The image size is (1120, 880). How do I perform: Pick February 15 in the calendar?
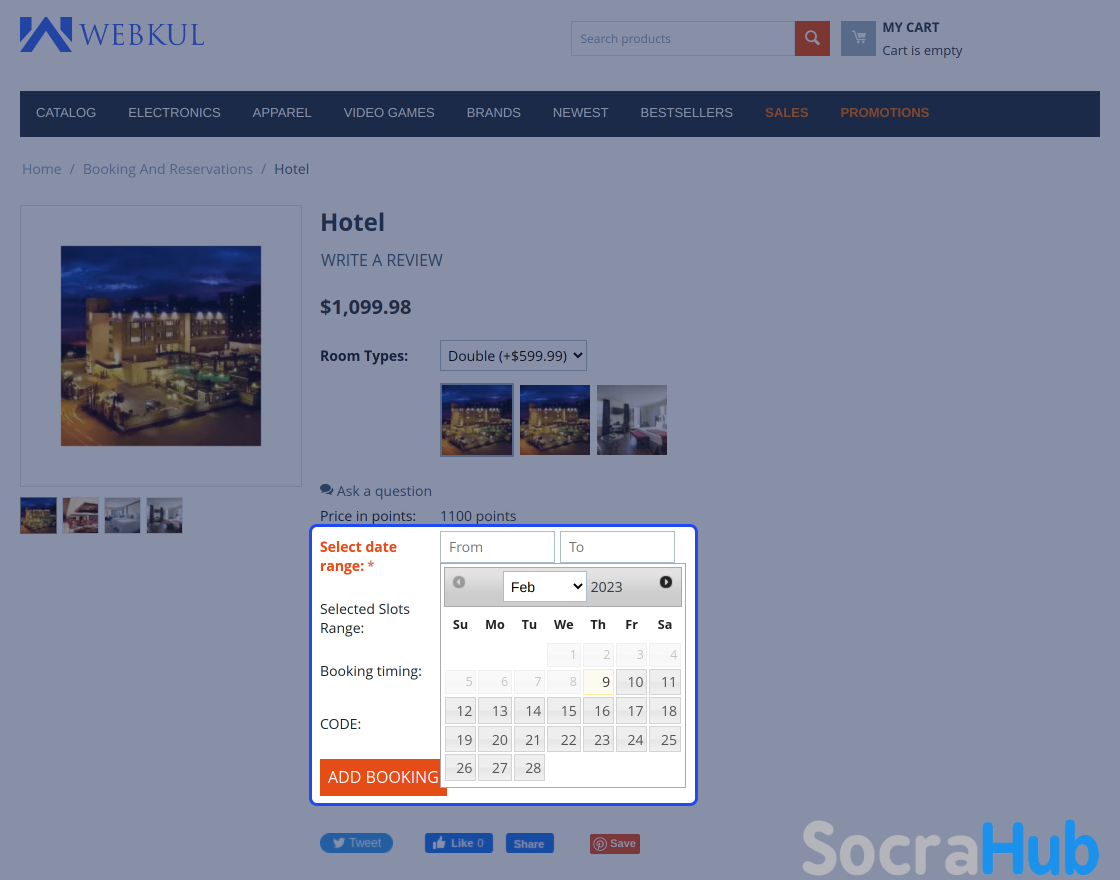[x=564, y=711]
